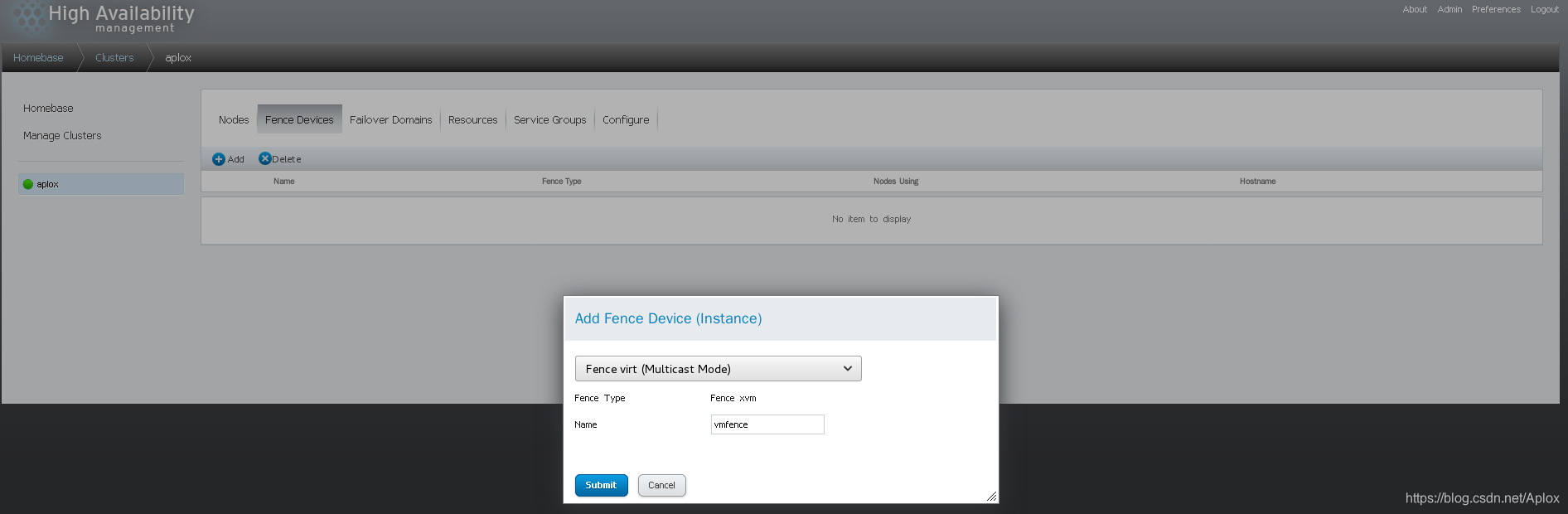The image size is (1568, 514).
Task: Cancel the Add Fence Device dialog
Action: (x=661, y=485)
